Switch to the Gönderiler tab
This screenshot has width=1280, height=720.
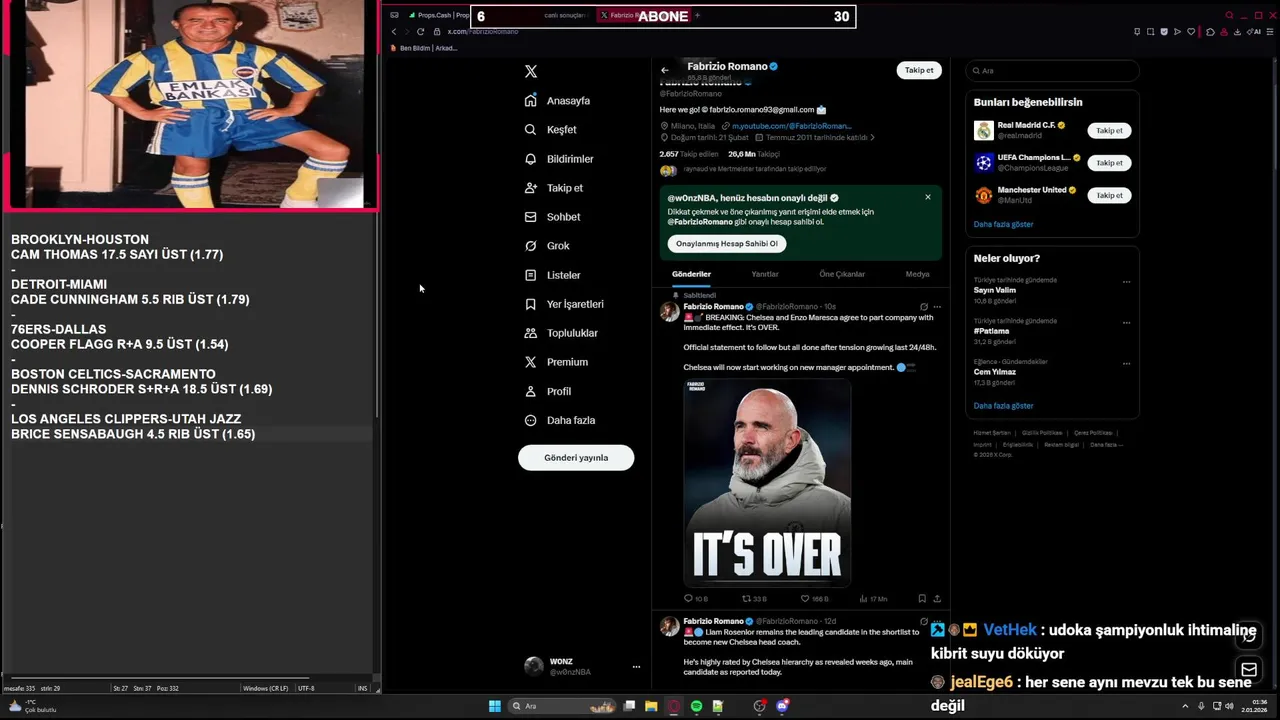pos(691,274)
